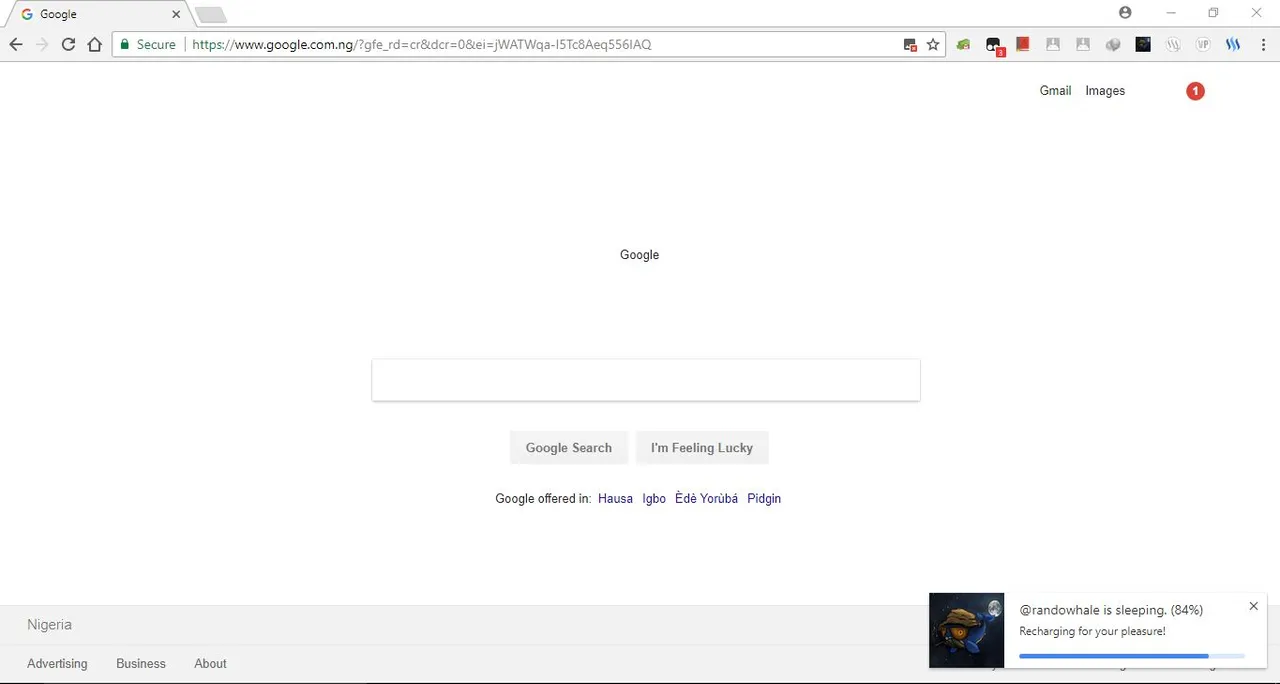Switch Google language to Èdè Yorùbá
The image size is (1280, 684).
click(x=706, y=498)
